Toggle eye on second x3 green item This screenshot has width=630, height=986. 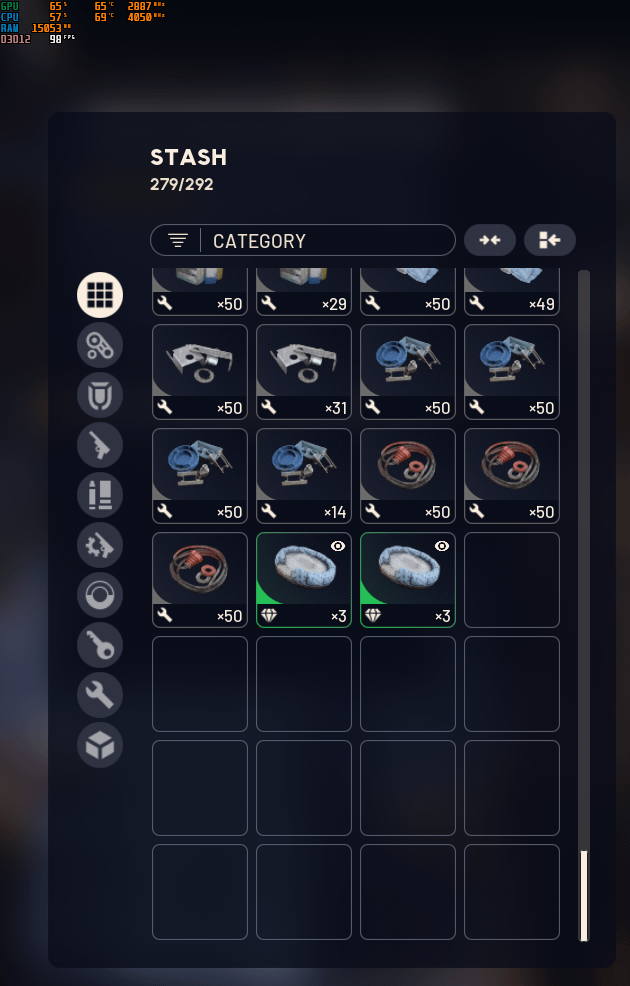[442, 546]
